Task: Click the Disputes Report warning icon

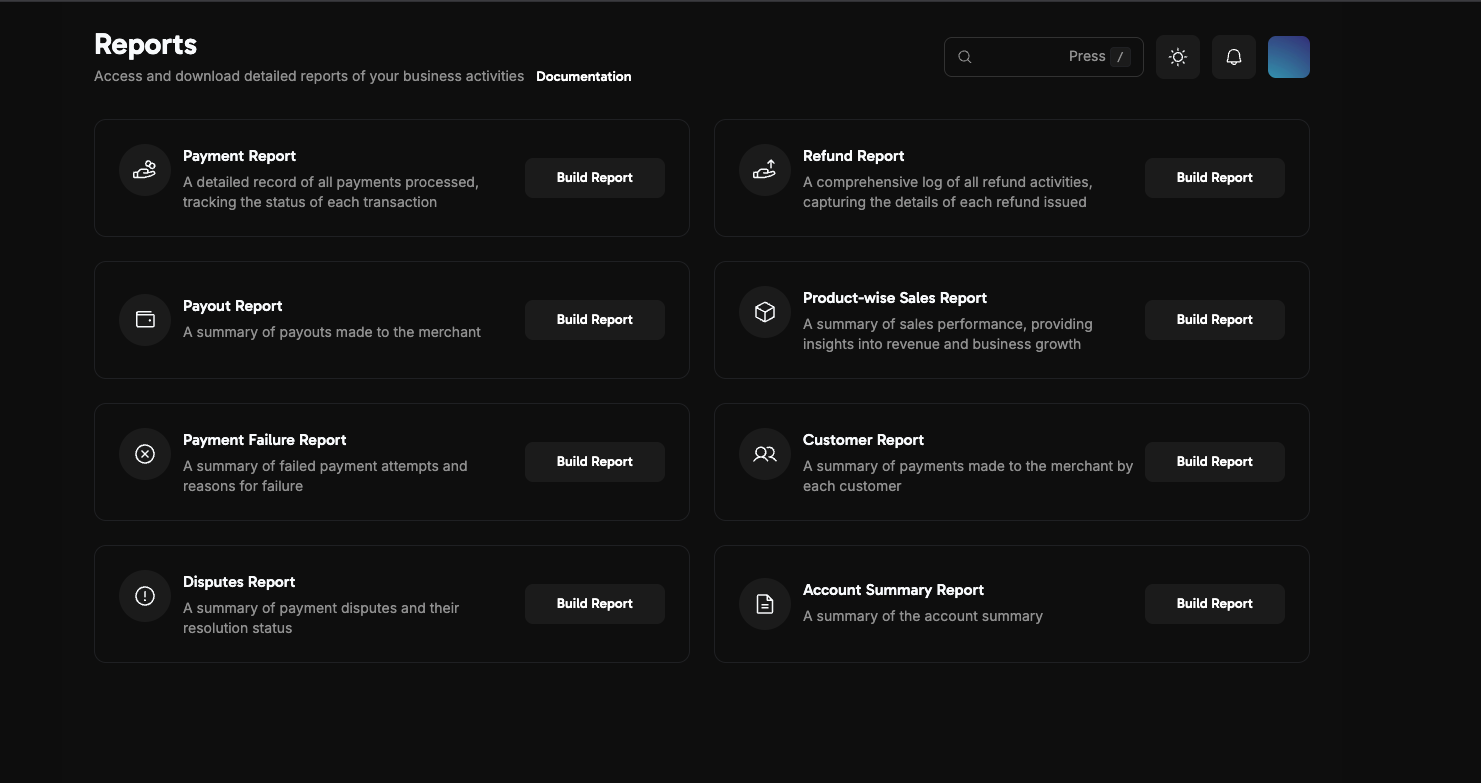Action: pyautogui.click(x=144, y=595)
